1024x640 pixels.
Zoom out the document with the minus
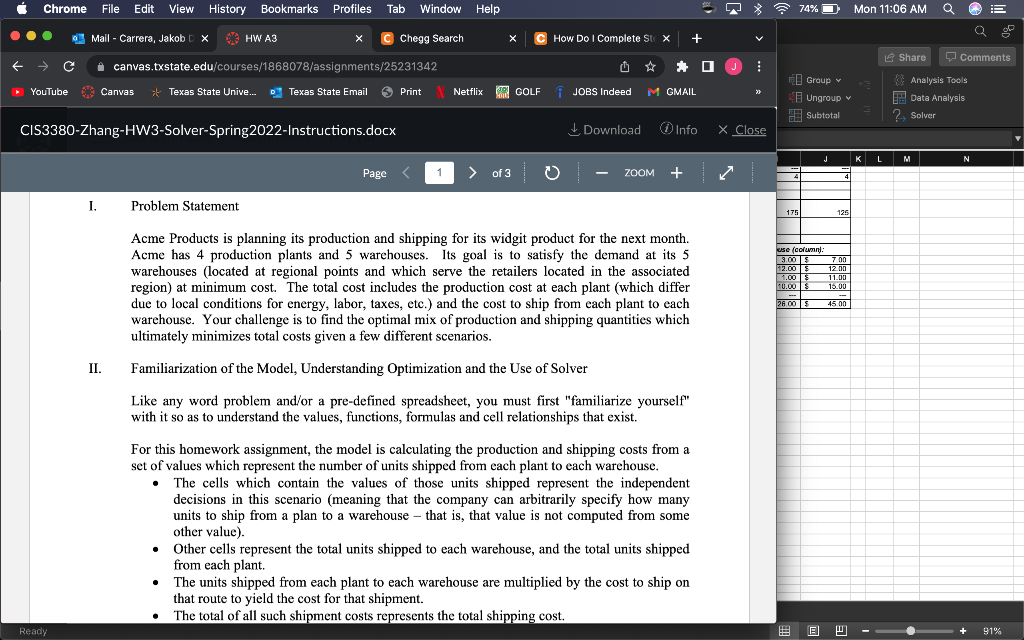pyautogui.click(x=601, y=172)
